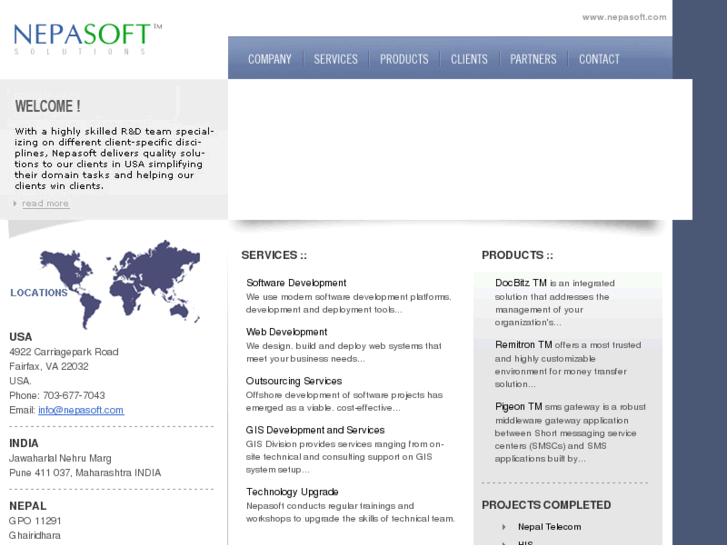Open the DocBitz TM product entry
This screenshot has height=545, width=727.
[521, 283]
